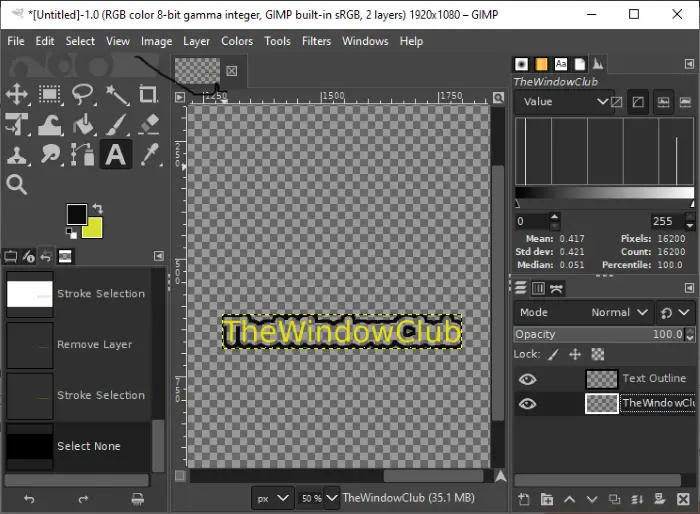This screenshot has width=700, height=514.
Task: Open the px units dropdown
Action: click(273, 498)
